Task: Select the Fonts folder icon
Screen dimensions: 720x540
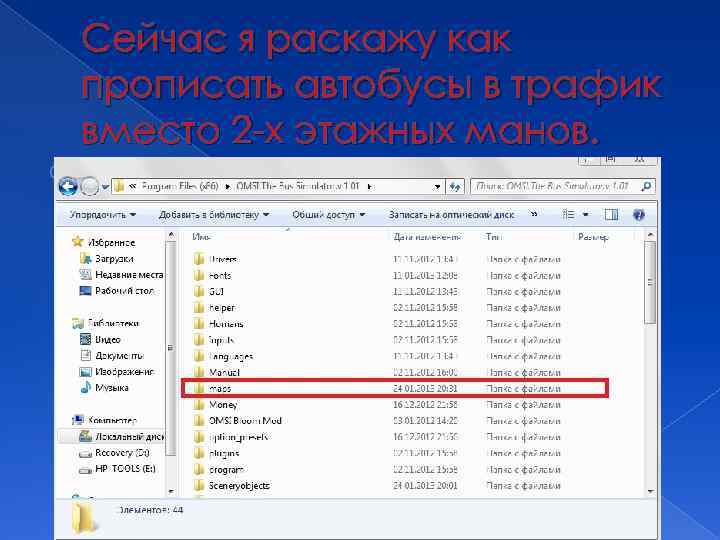Action: point(199,276)
